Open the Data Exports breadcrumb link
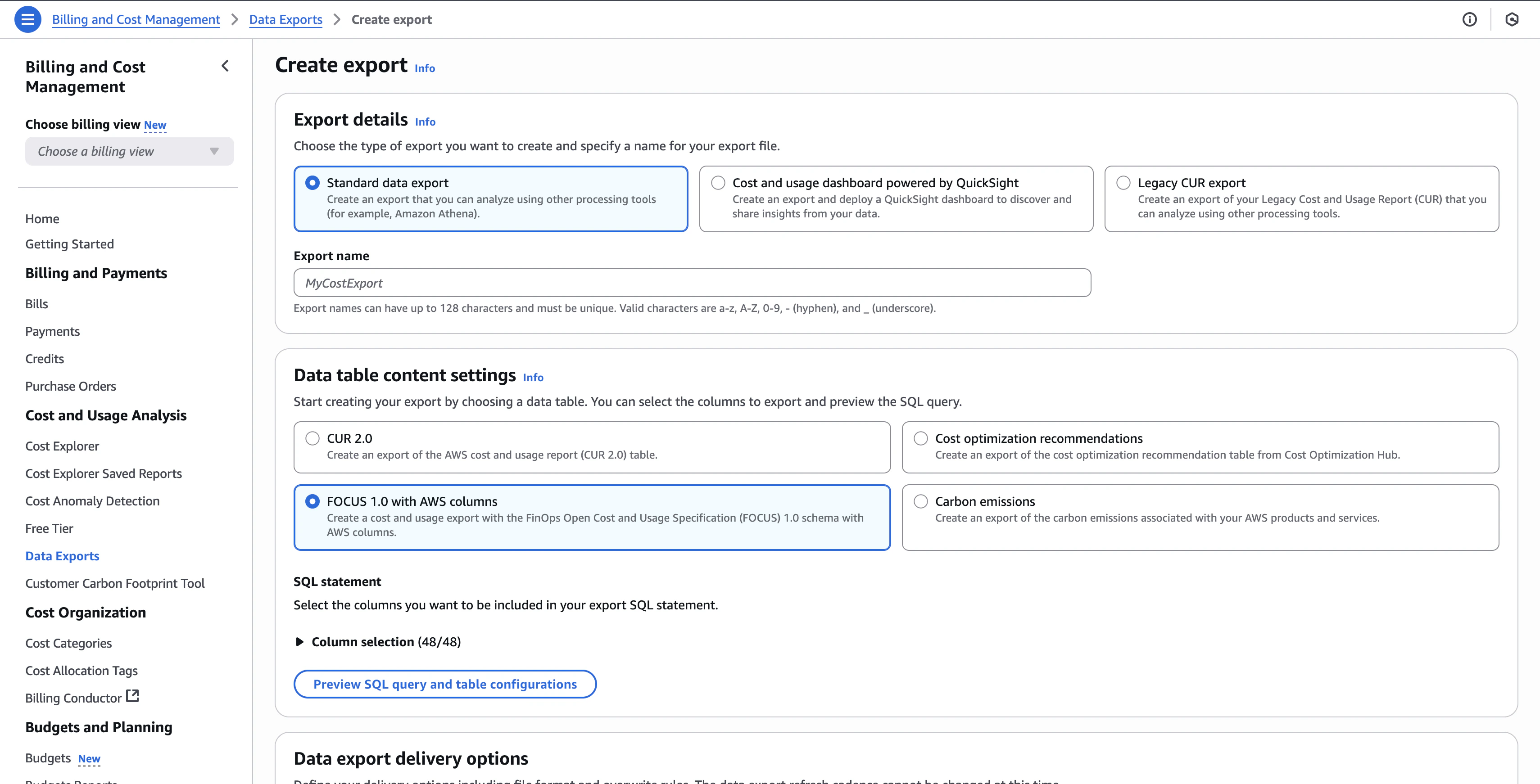The image size is (1540, 784). [x=286, y=19]
